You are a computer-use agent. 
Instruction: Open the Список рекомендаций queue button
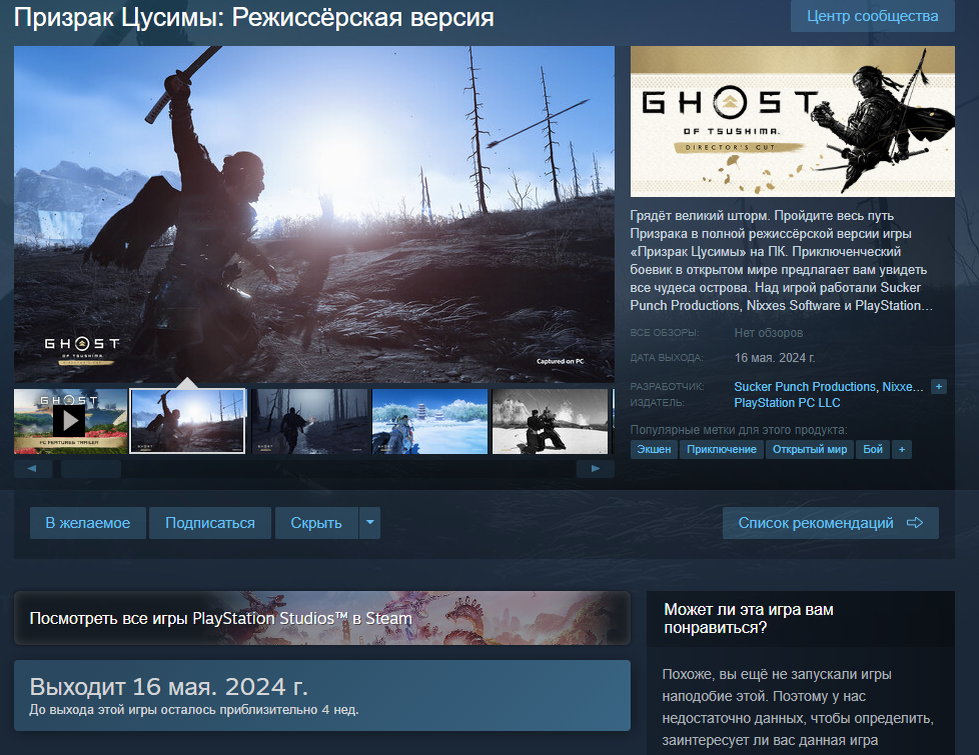pyautogui.click(x=830, y=523)
